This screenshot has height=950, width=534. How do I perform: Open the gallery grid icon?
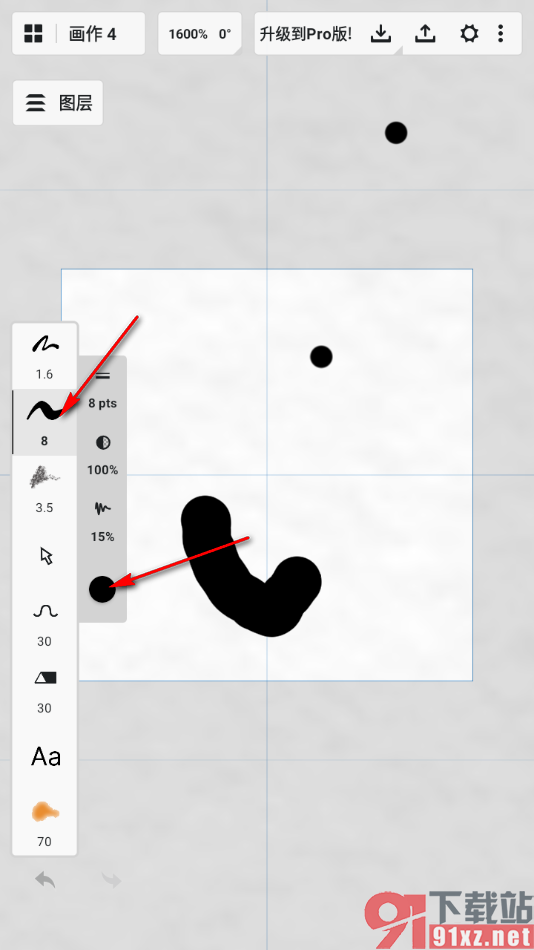point(33,33)
